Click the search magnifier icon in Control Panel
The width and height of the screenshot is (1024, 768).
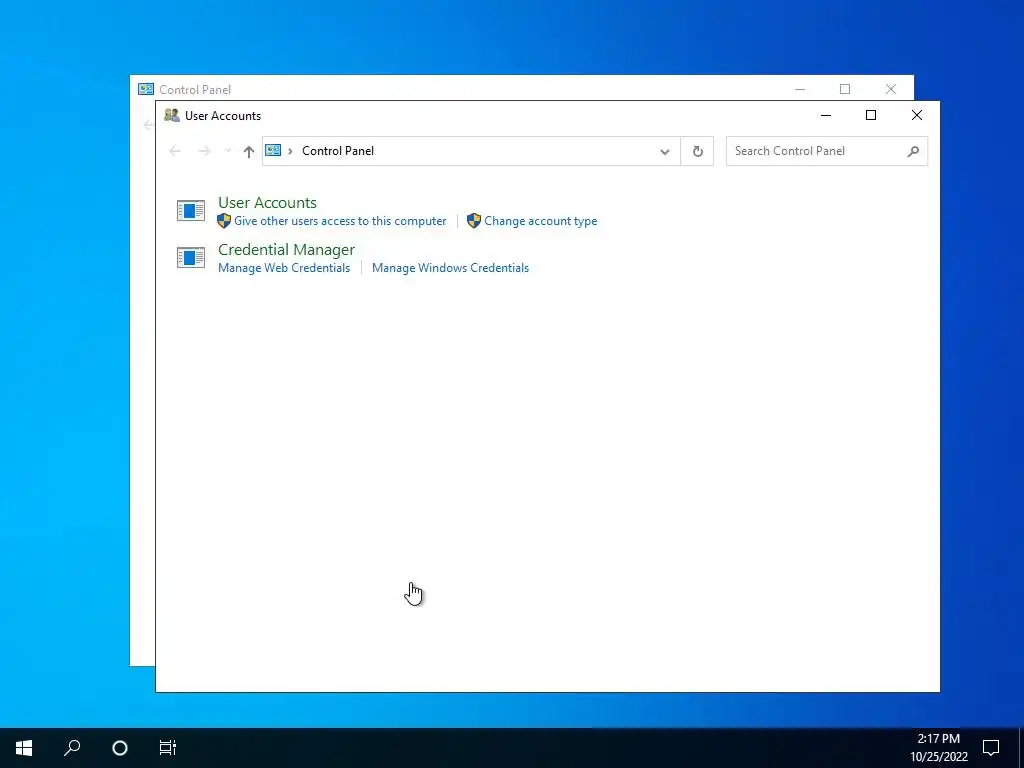pyautogui.click(x=914, y=152)
